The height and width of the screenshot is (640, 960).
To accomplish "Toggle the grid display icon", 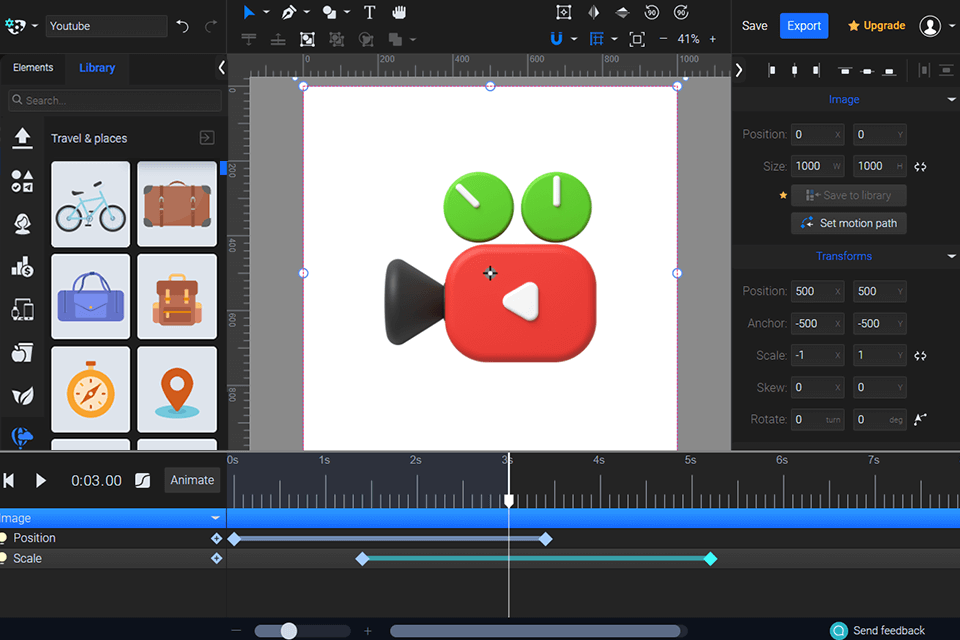I will click(x=596, y=39).
